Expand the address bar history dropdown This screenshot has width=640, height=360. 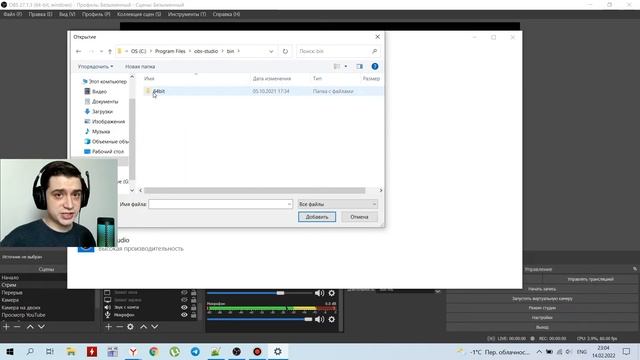click(x=271, y=51)
